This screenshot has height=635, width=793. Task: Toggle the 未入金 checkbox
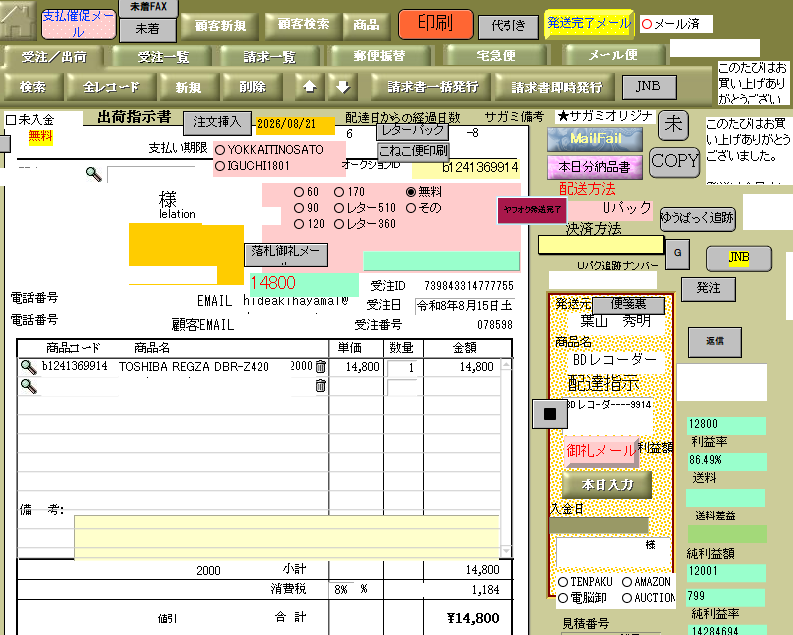[11, 120]
